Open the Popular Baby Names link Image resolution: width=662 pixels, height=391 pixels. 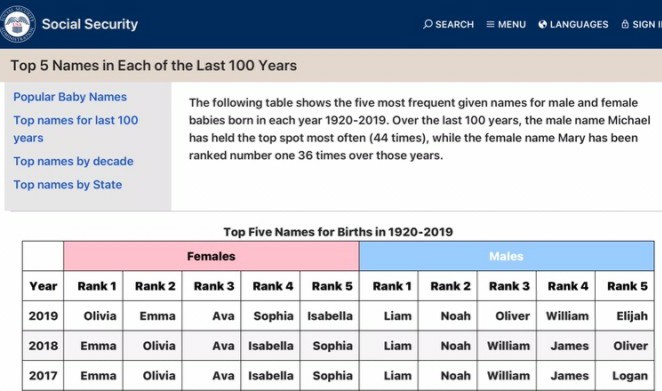70,97
